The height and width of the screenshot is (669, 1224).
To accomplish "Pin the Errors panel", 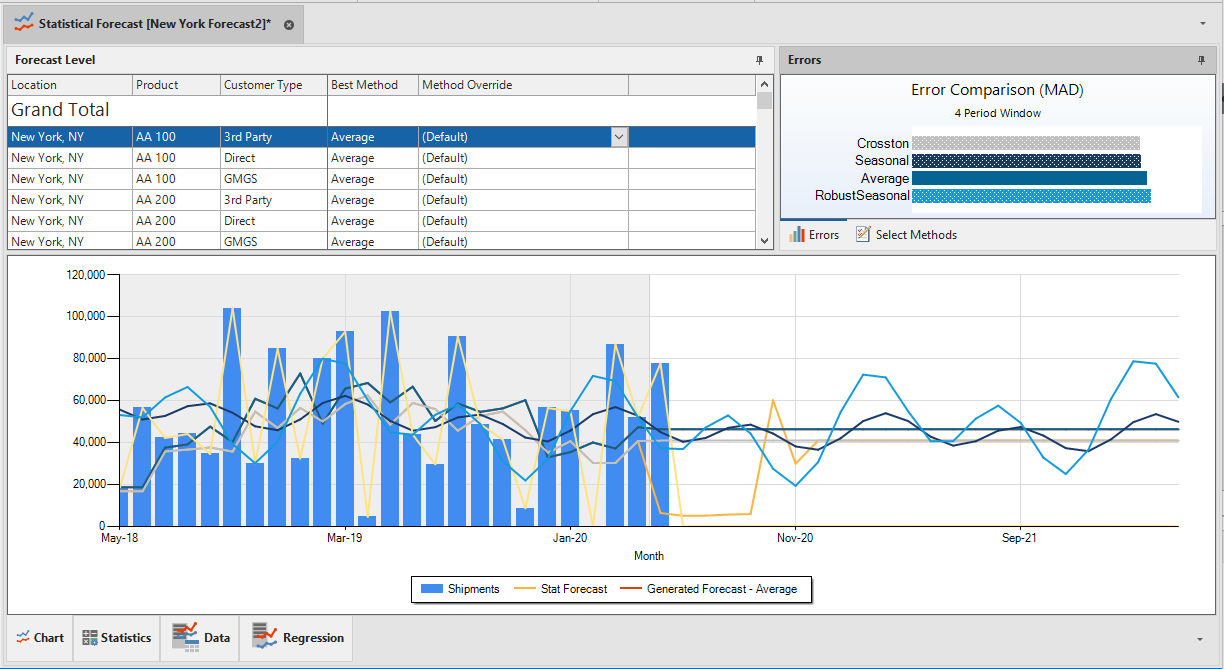I will tap(1201, 60).
